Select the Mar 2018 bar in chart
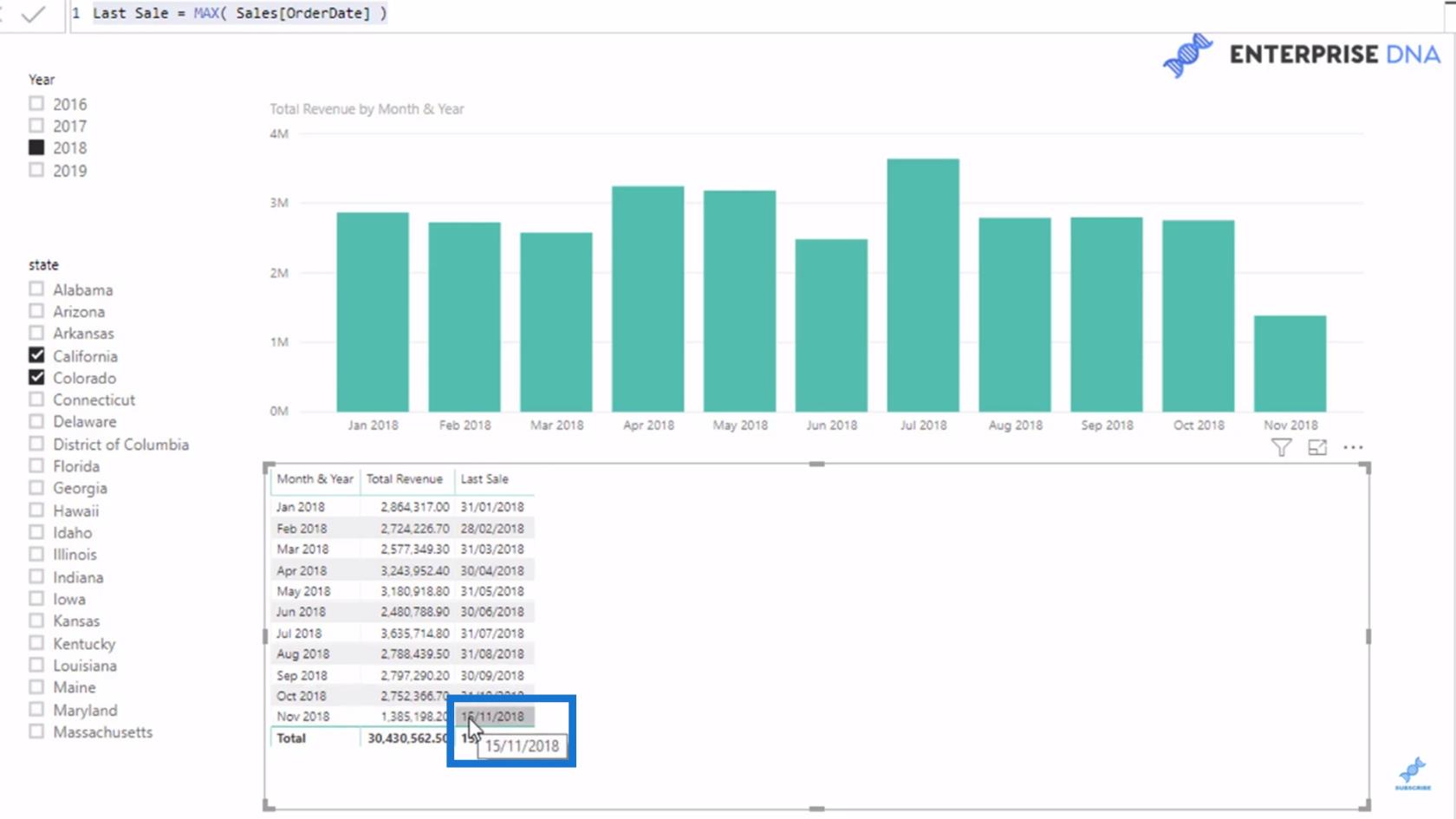The width and height of the screenshot is (1456, 819). point(556,322)
